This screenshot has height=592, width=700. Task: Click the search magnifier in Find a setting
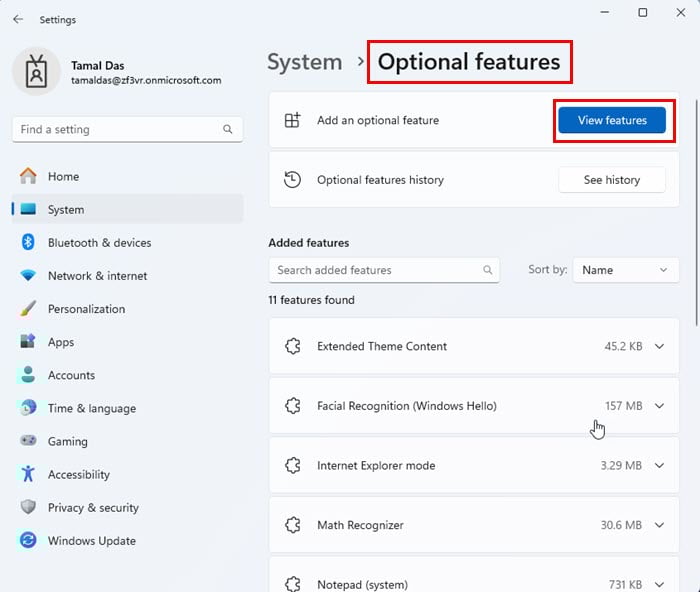229,130
